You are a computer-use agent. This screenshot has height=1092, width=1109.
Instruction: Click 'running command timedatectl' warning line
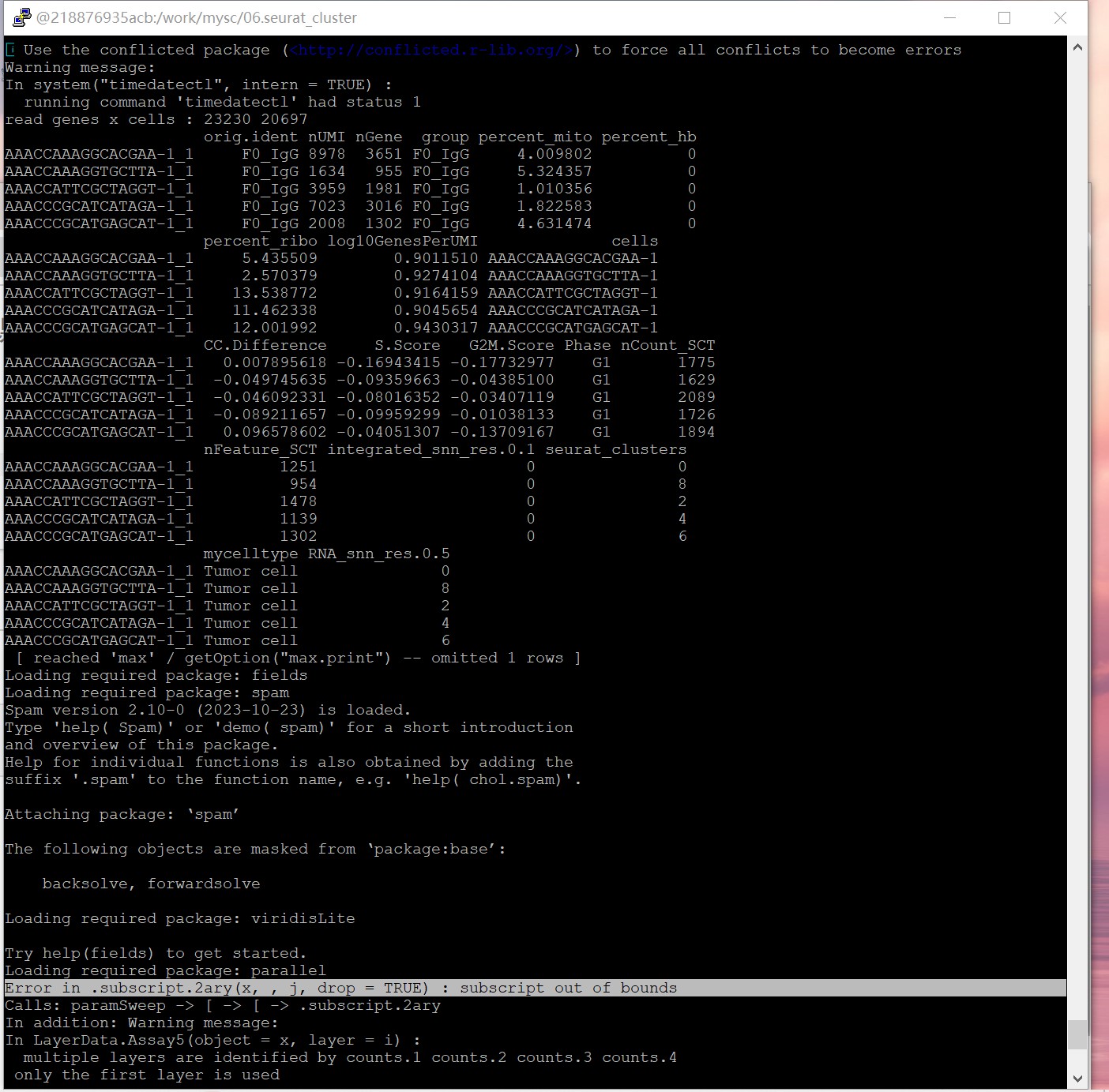(223, 102)
